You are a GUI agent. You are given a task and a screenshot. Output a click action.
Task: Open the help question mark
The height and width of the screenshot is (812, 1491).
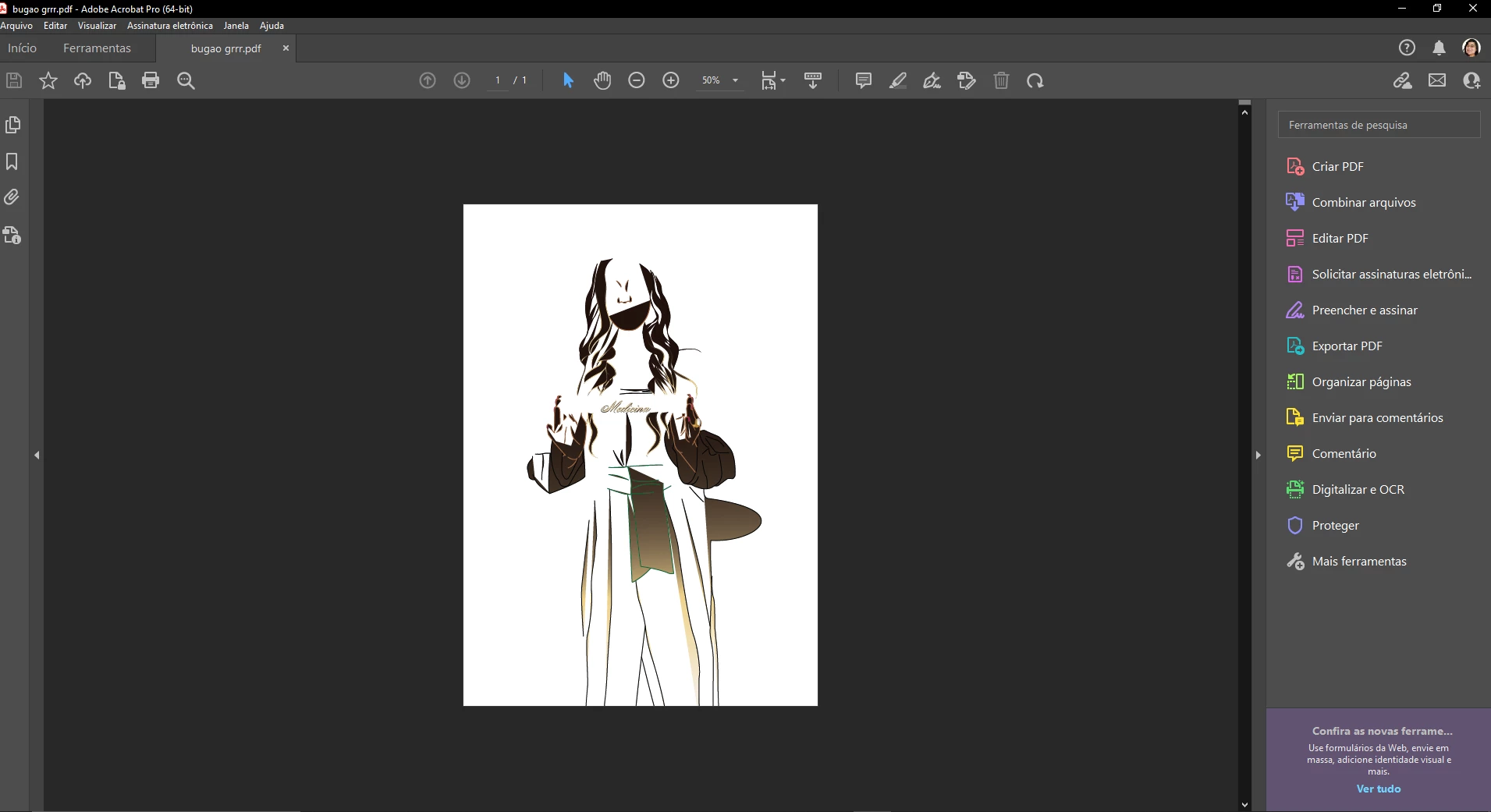[1407, 48]
